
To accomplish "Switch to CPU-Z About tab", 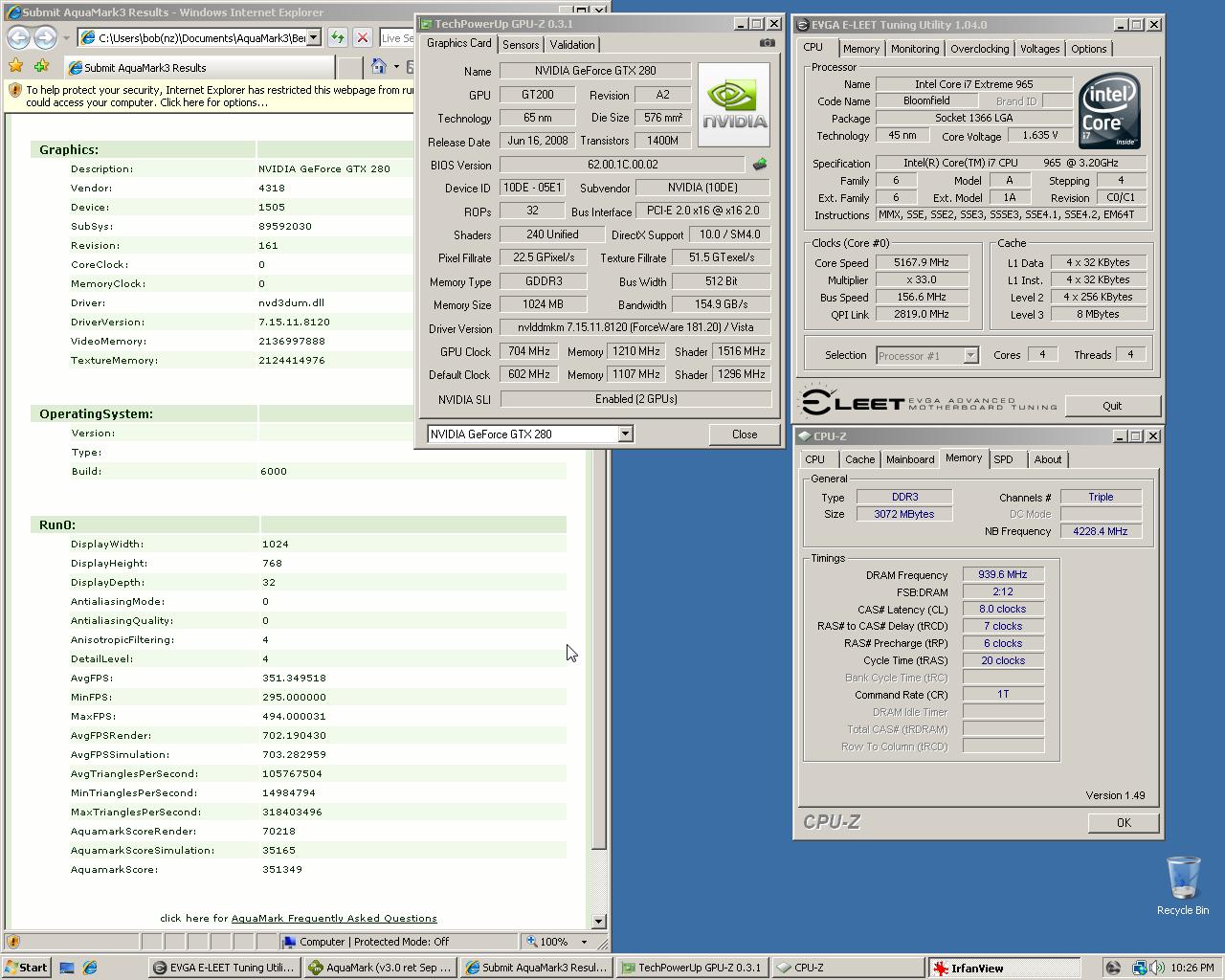I will pos(1048,459).
